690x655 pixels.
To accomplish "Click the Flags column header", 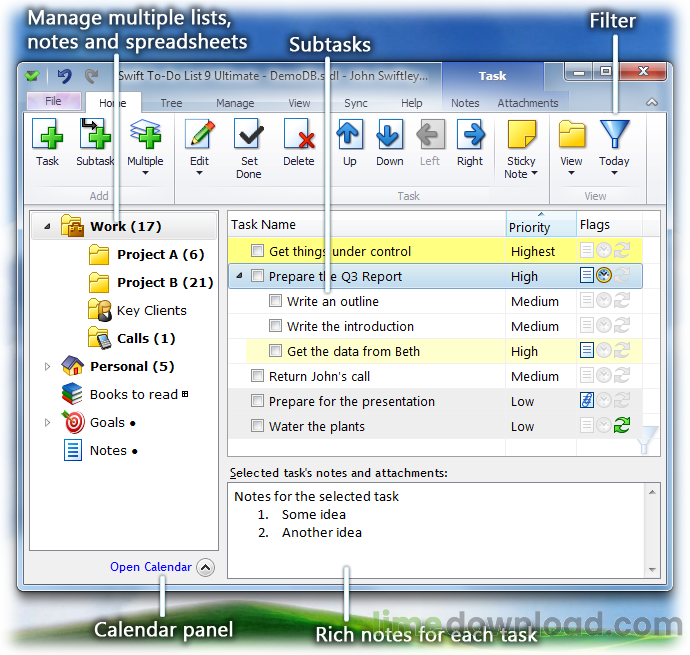I will click(609, 224).
